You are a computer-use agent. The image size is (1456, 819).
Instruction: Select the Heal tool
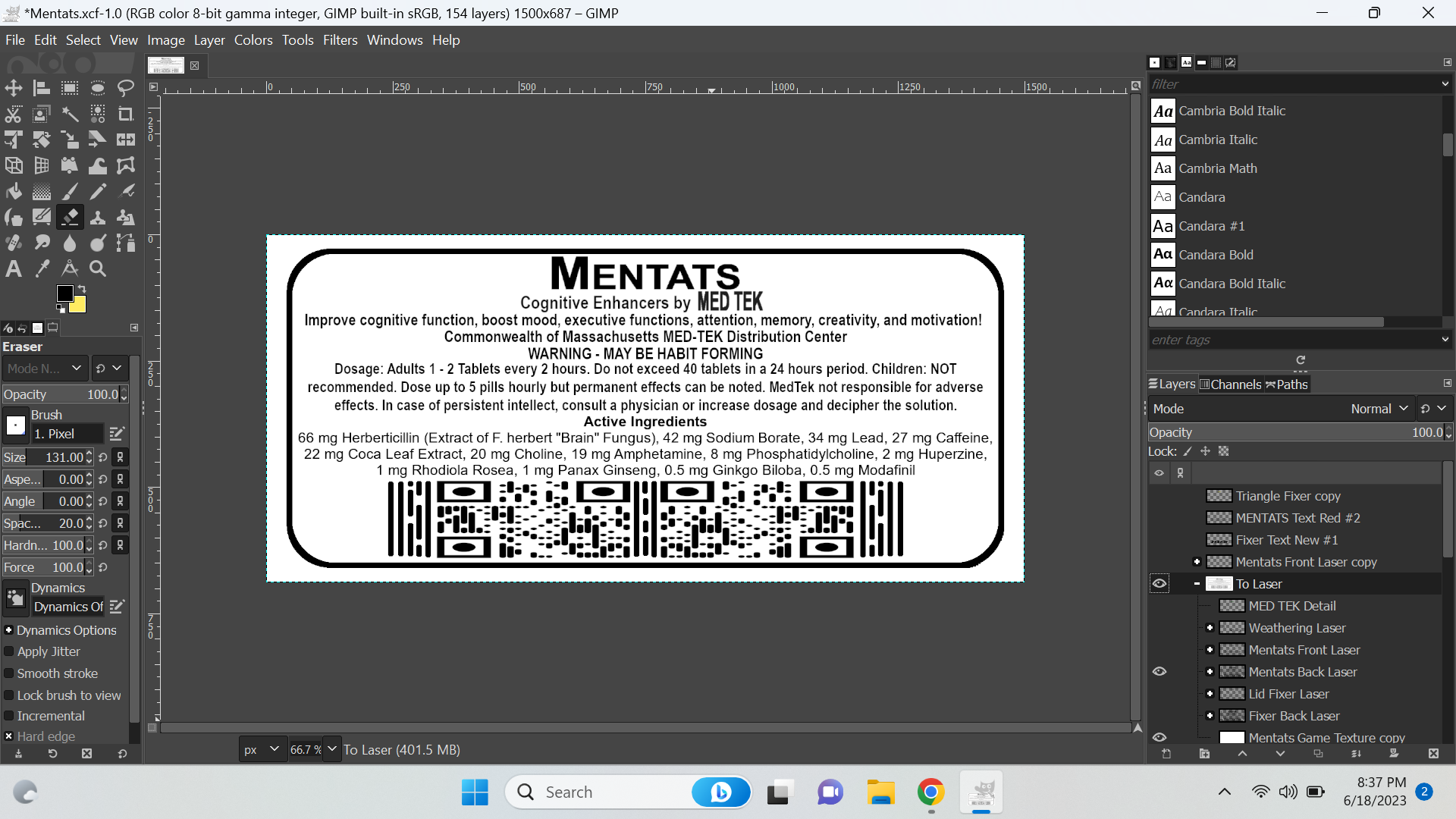tap(14, 243)
